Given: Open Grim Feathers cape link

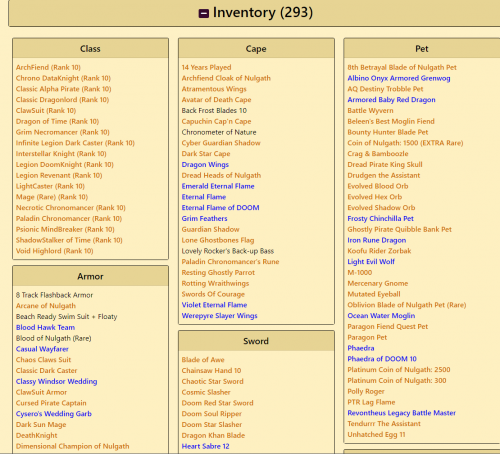Looking at the screenshot, I should pyautogui.click(x=204, y=218).
